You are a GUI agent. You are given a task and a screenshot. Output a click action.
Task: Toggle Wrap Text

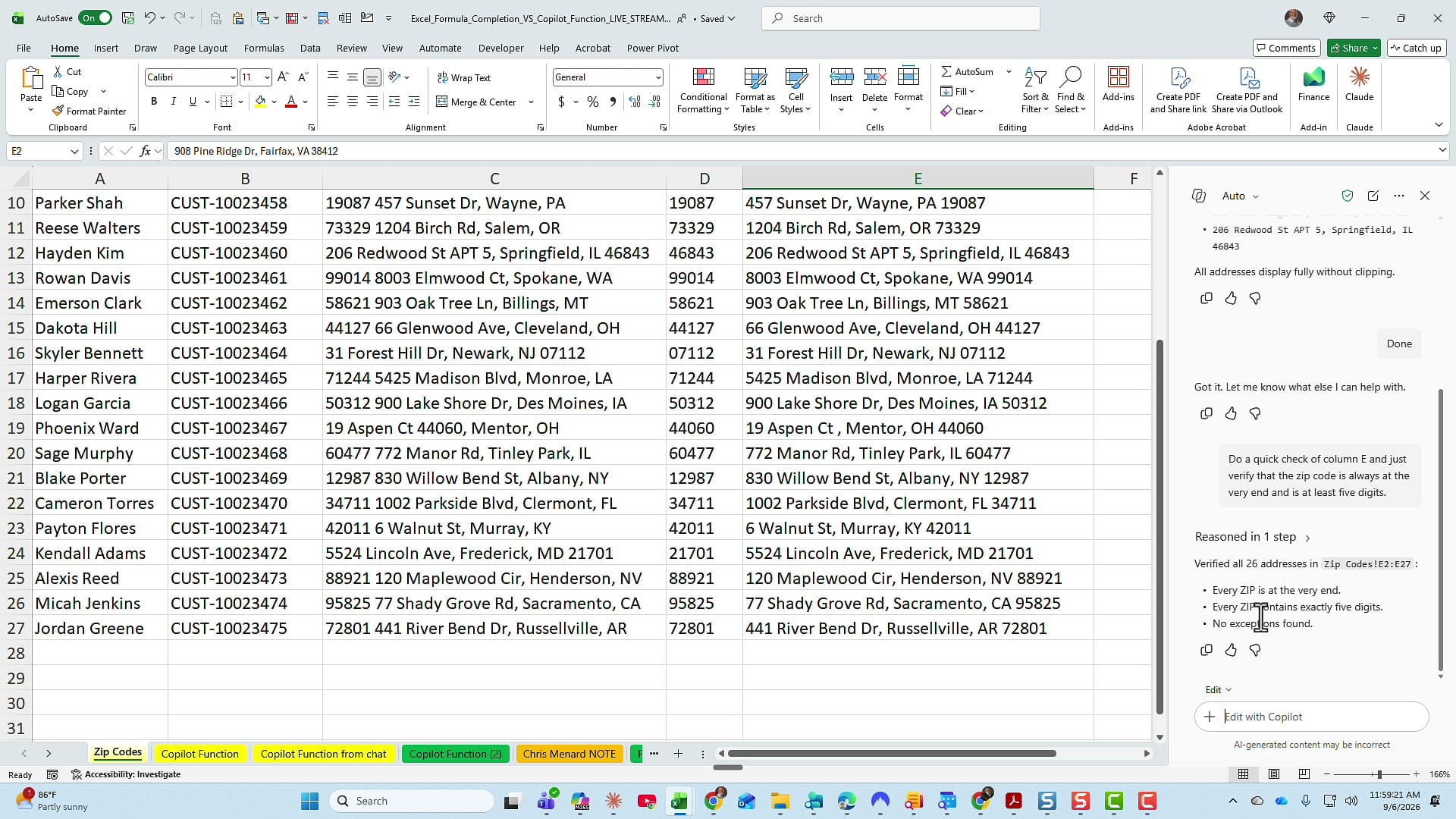[464, 77]
